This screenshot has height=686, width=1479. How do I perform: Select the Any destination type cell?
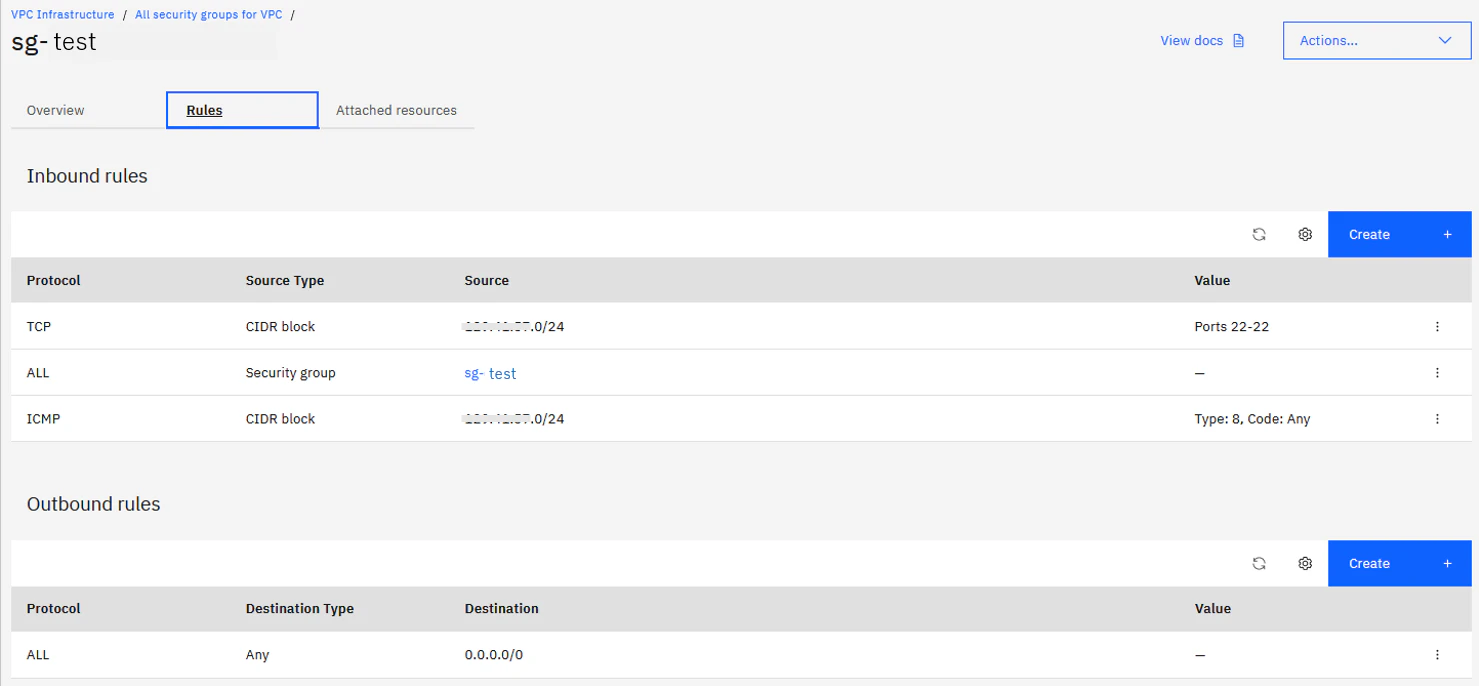[x=258, y=655]
